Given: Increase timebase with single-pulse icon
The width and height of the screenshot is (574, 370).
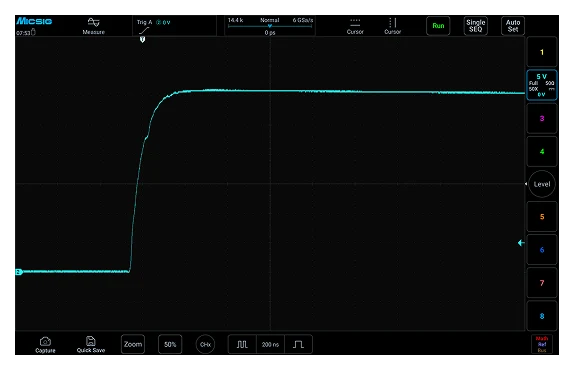Looking at the screenshot, I should click(x=298, y=344).
